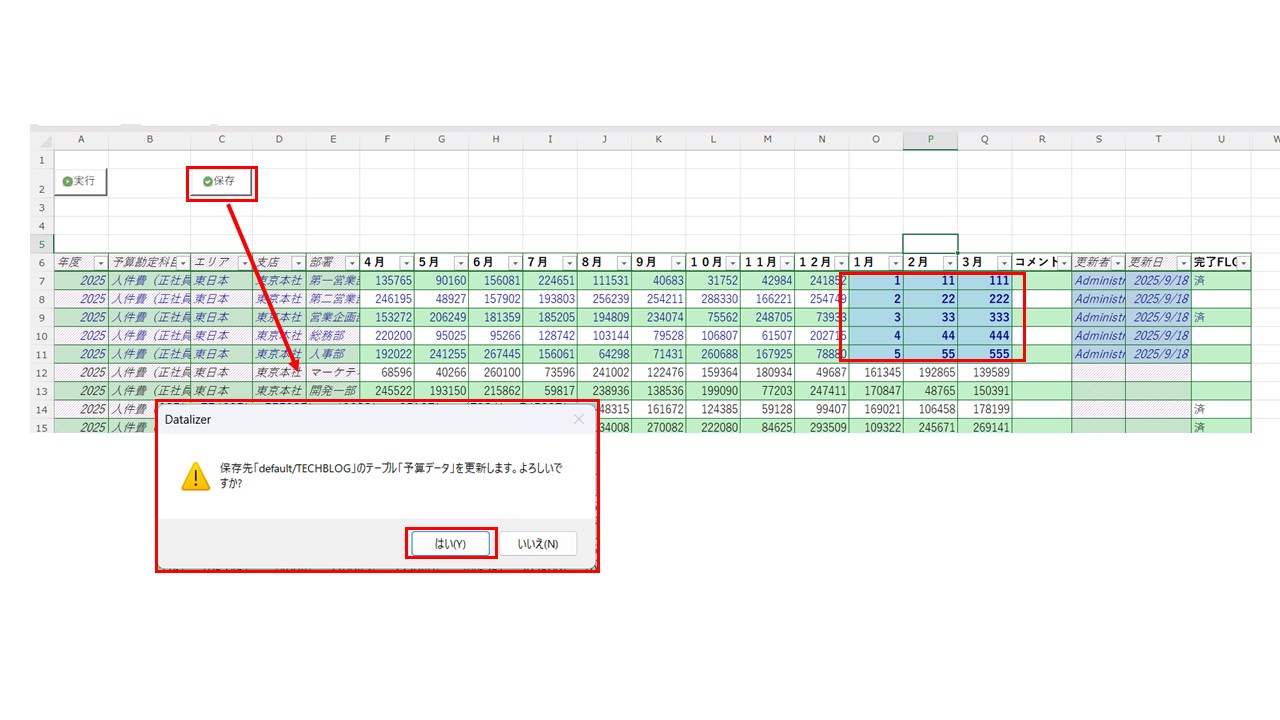This screenshot has width=1280, height=720.
Task: Click 第一営業 cell in 部署 column
Action: [333, 281]
